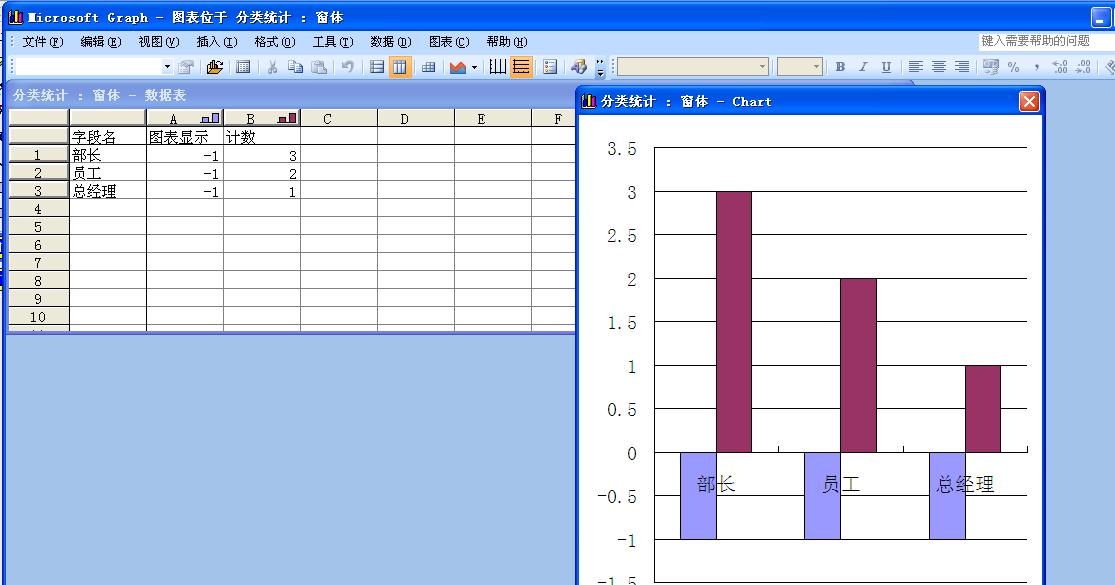
Task: Expand the chart objects dropdown
Action: tap(167, 67)
